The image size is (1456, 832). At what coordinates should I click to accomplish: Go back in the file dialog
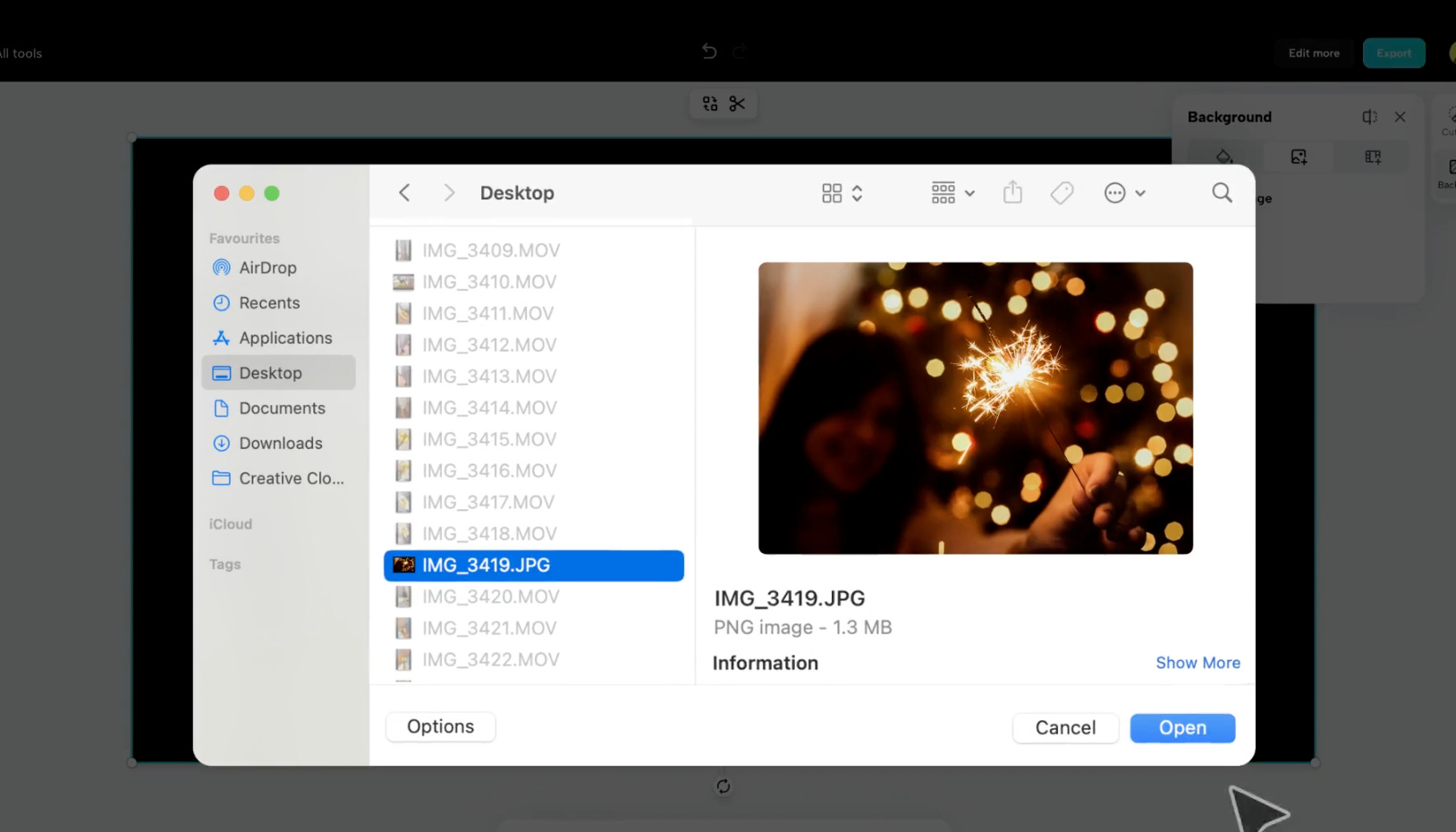click(404, 192)
